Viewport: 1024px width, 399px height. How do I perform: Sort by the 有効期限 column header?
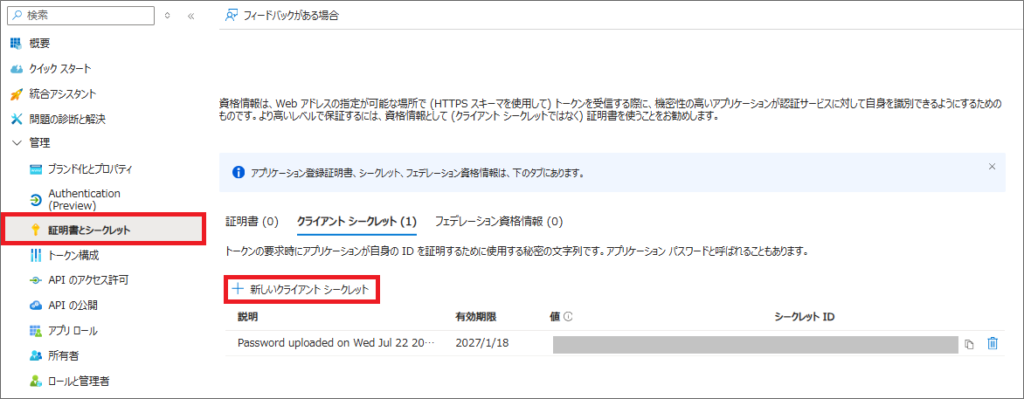(x=476, y=317)
